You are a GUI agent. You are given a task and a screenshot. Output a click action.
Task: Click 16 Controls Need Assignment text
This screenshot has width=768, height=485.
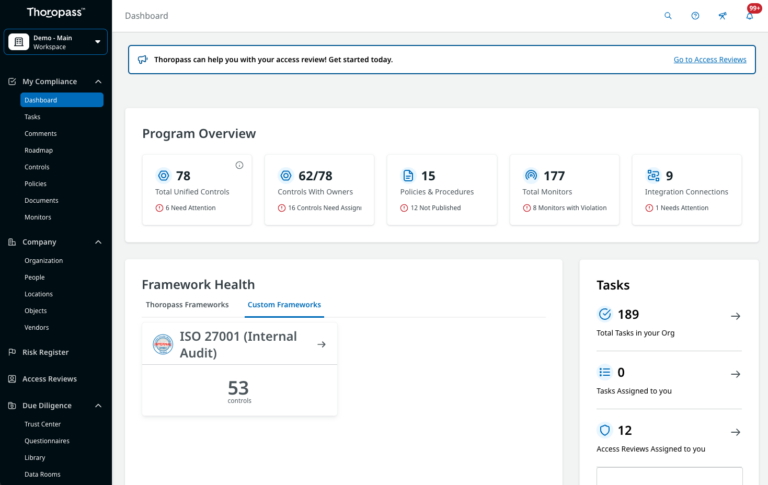(325, 208)
